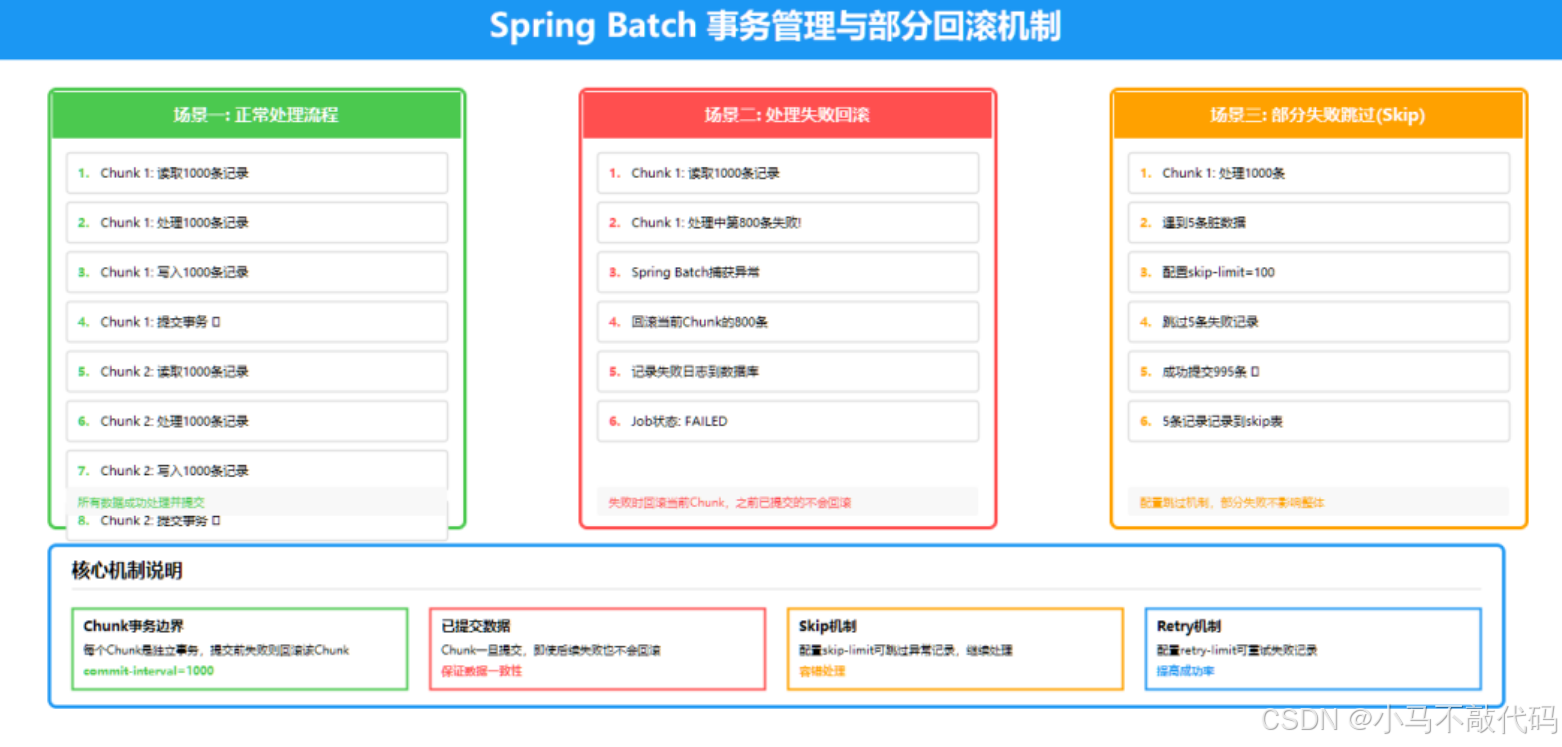Click the note '失败时回滚当前Chunk, 之前已提交的不会回滚'

730,502
